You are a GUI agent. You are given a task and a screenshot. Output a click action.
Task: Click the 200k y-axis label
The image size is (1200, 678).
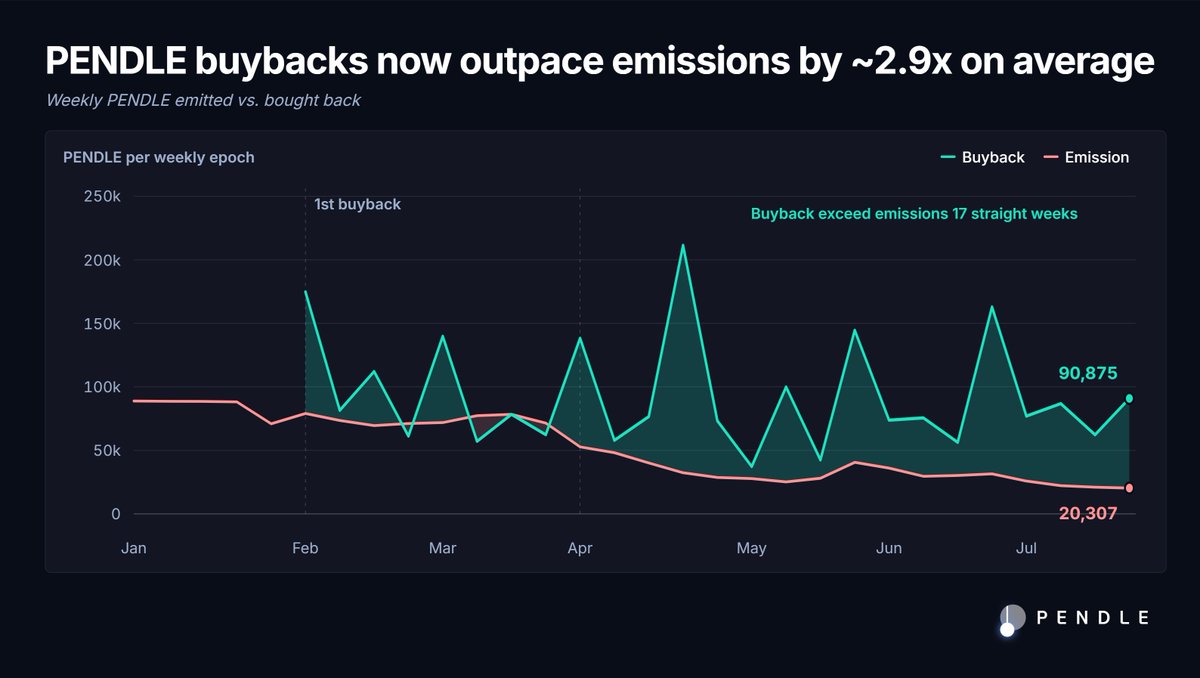(101, 260)
